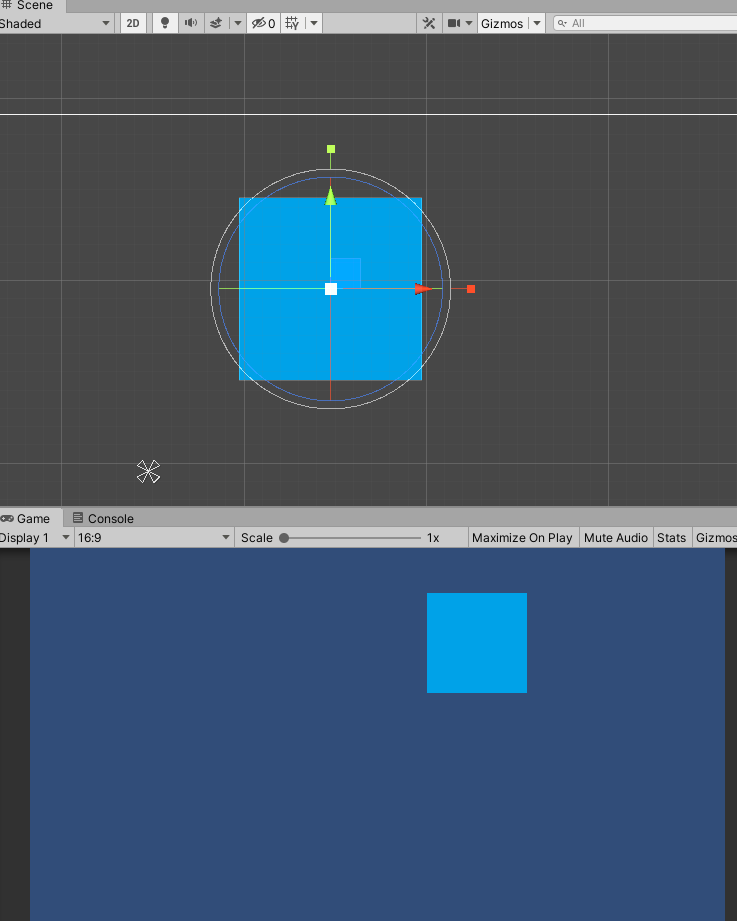737x921 pixels.
Task: Click the Gizmos button in Scene toolbar
Action: pos(501,23)
